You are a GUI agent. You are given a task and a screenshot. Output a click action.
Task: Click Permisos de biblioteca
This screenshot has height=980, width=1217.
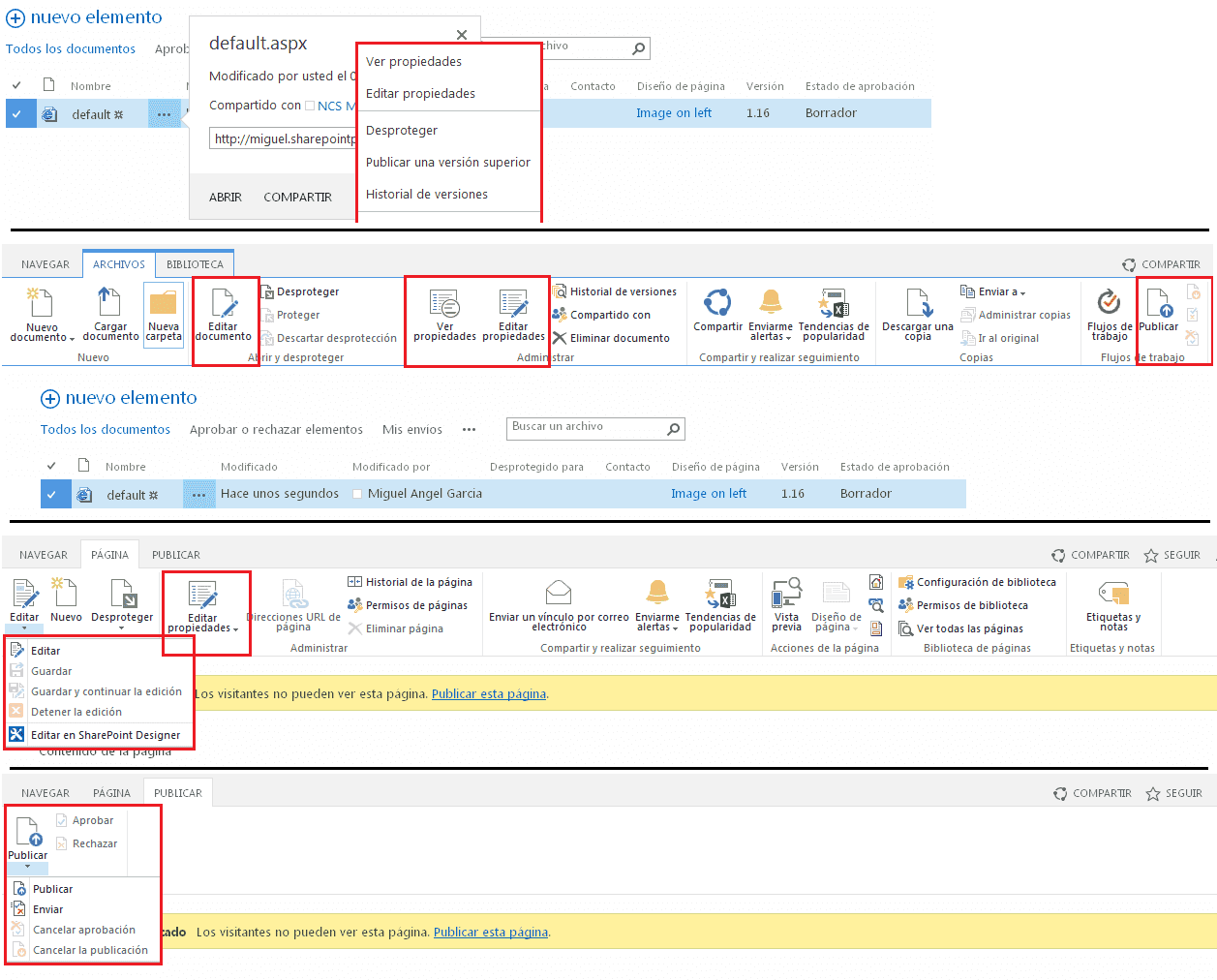click(x=963, y=605)
